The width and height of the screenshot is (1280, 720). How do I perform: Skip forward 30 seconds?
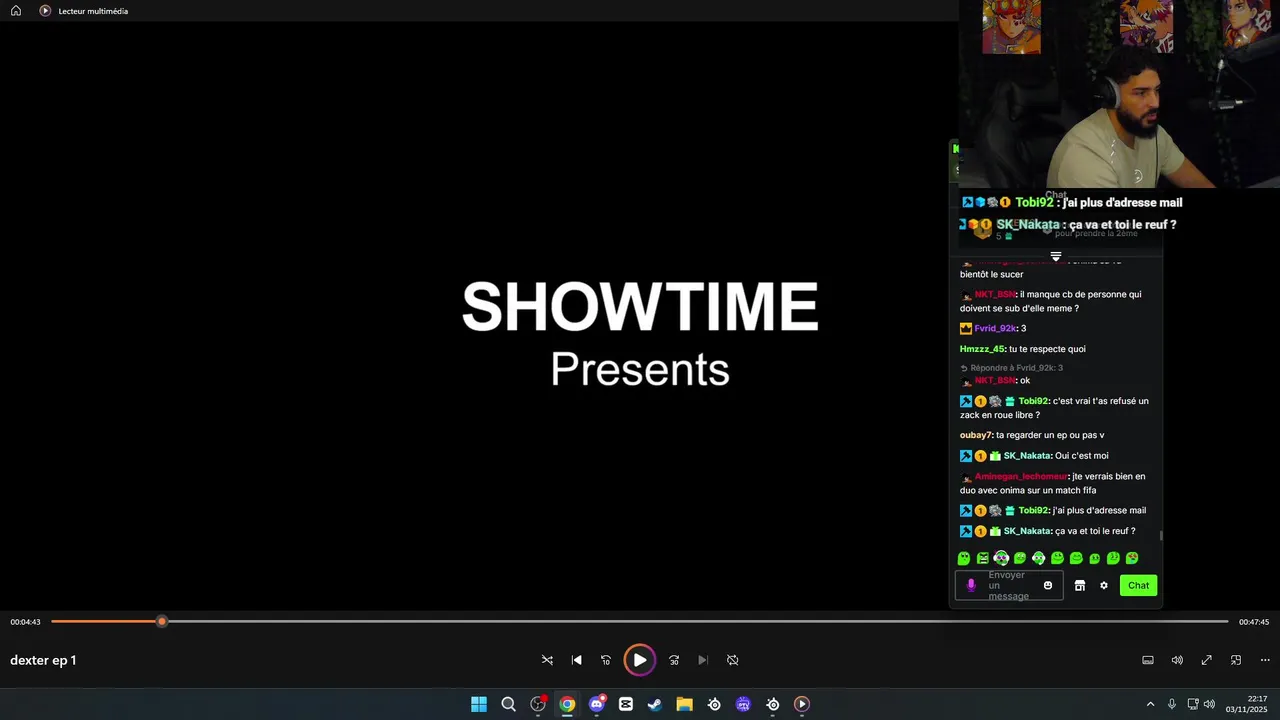pos(674,660)
